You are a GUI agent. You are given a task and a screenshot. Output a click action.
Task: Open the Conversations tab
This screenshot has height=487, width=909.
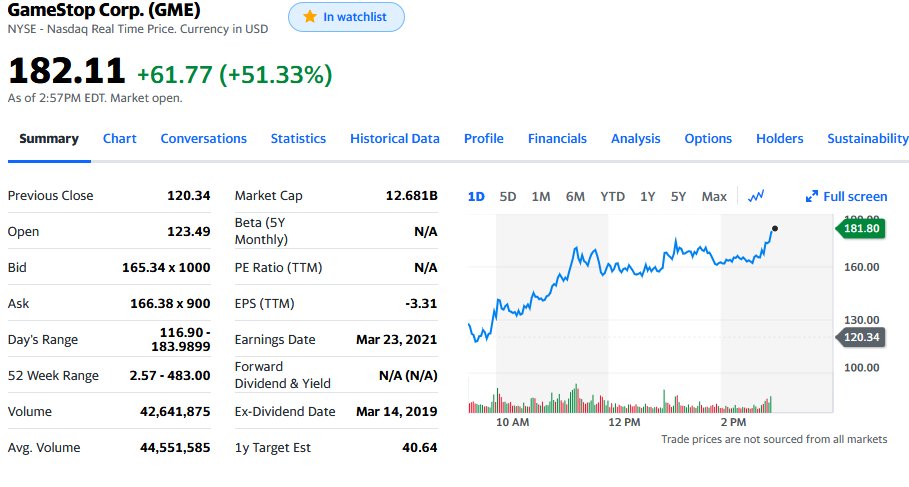(203, 139)
